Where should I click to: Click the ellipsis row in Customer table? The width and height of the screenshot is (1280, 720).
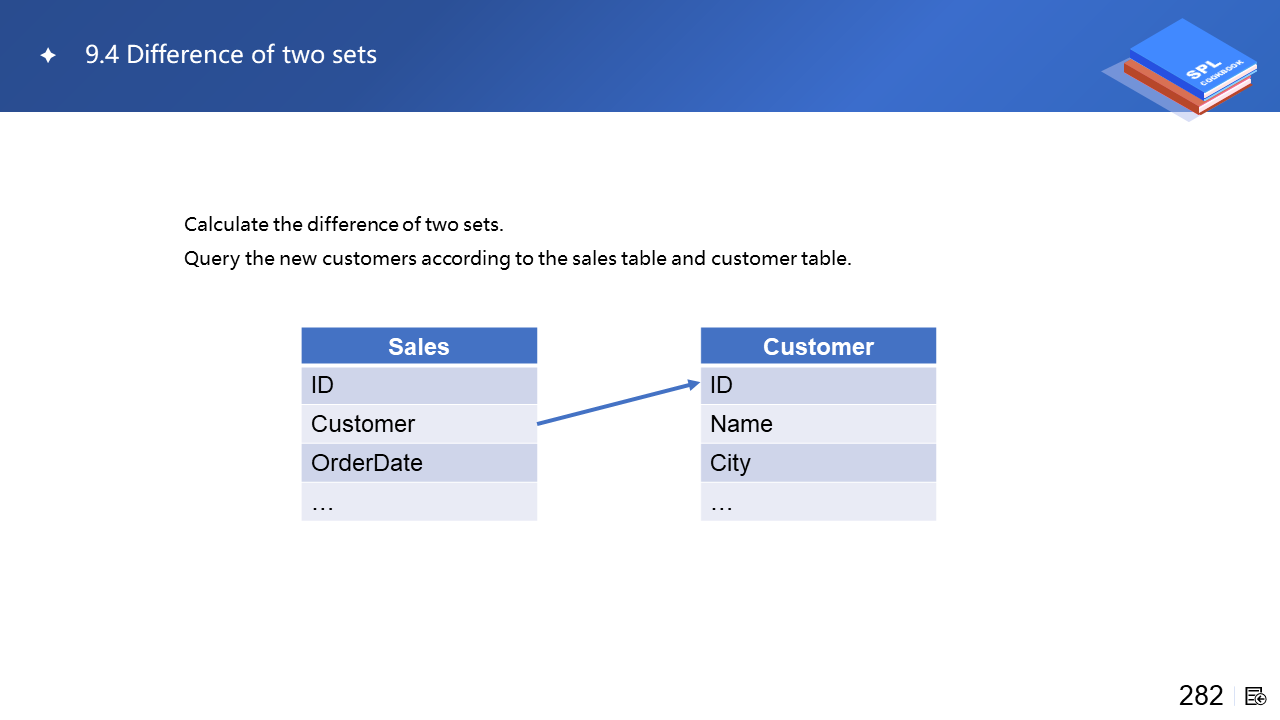pyautogui.click(x=818, y=502)
